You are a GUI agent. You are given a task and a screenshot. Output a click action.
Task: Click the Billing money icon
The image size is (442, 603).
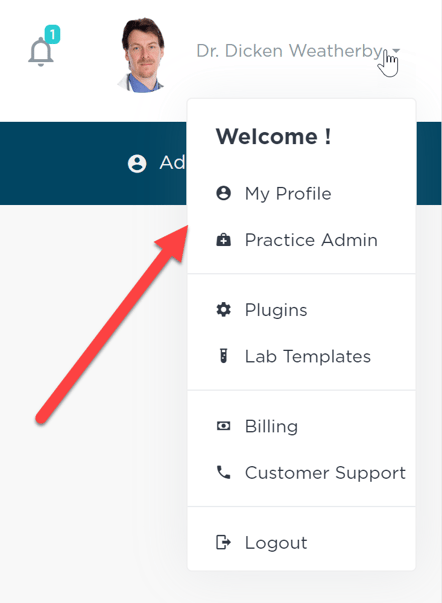[x=224, y=426]
